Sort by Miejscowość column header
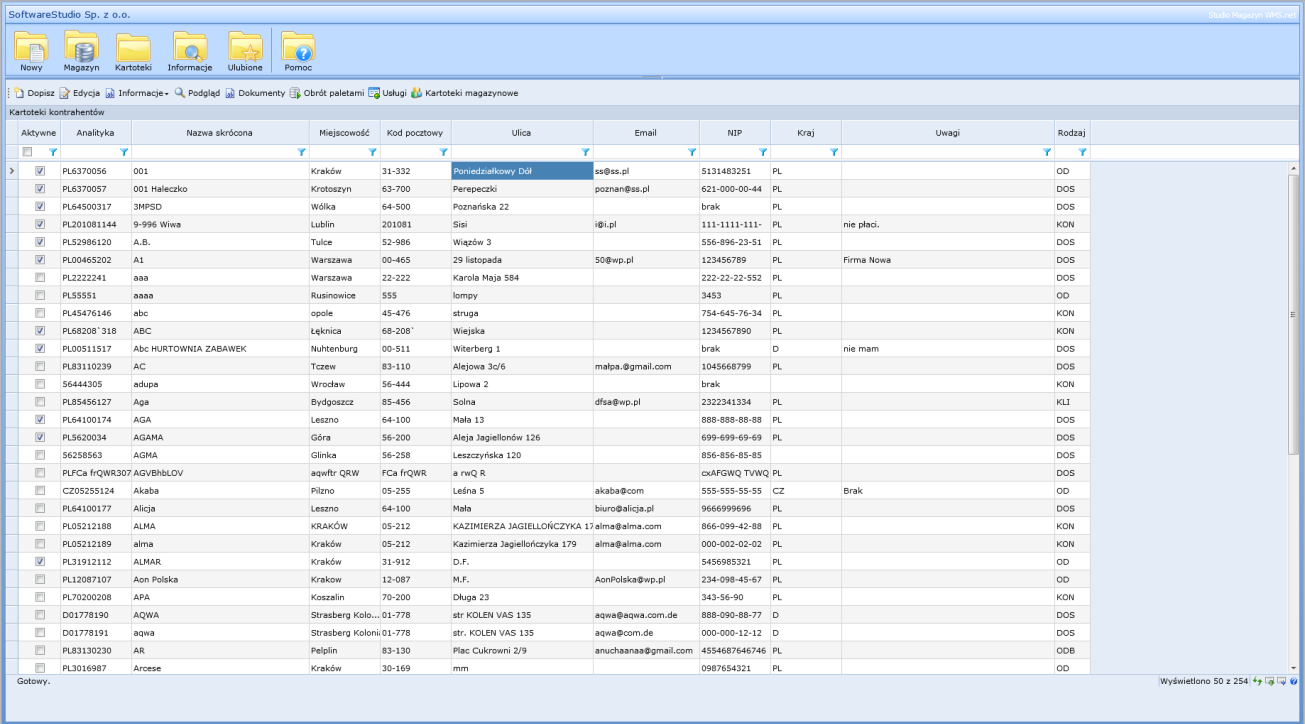The height and width of the screenshot is (724, 1305). tap(344, 132)
